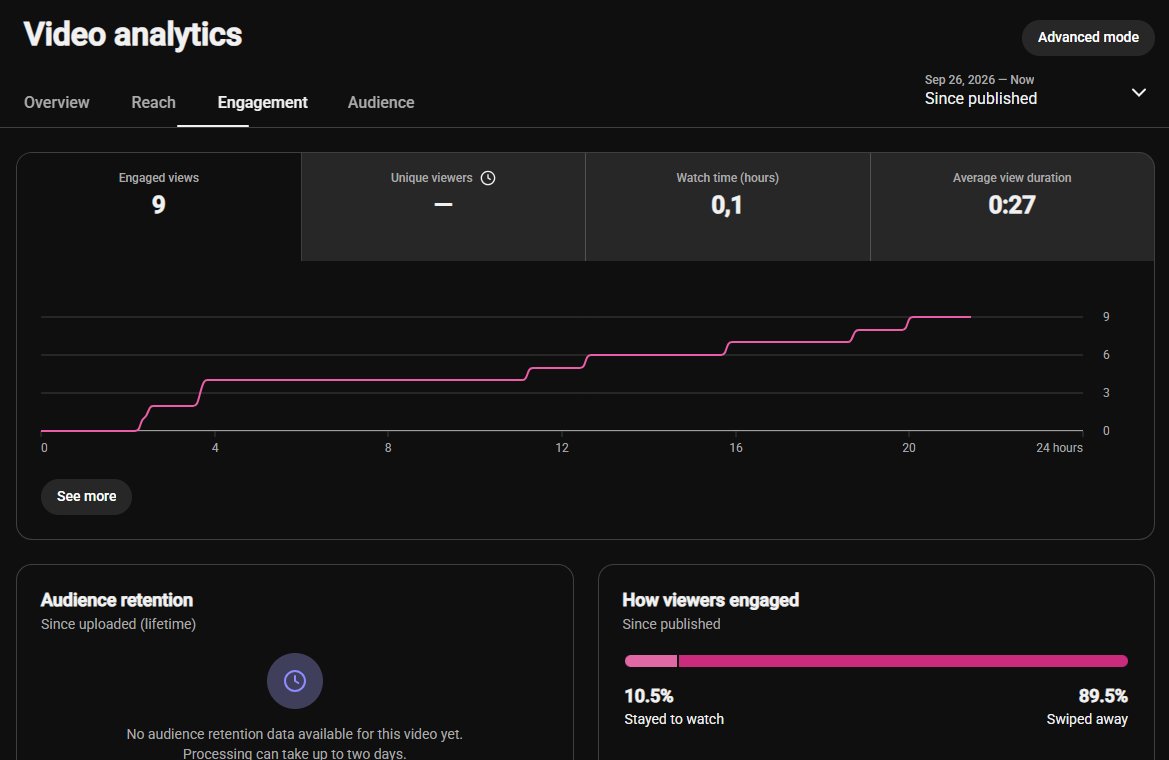Click the 12 hour mark on chart axis
Screen dimensions: 1169x760
562,447
